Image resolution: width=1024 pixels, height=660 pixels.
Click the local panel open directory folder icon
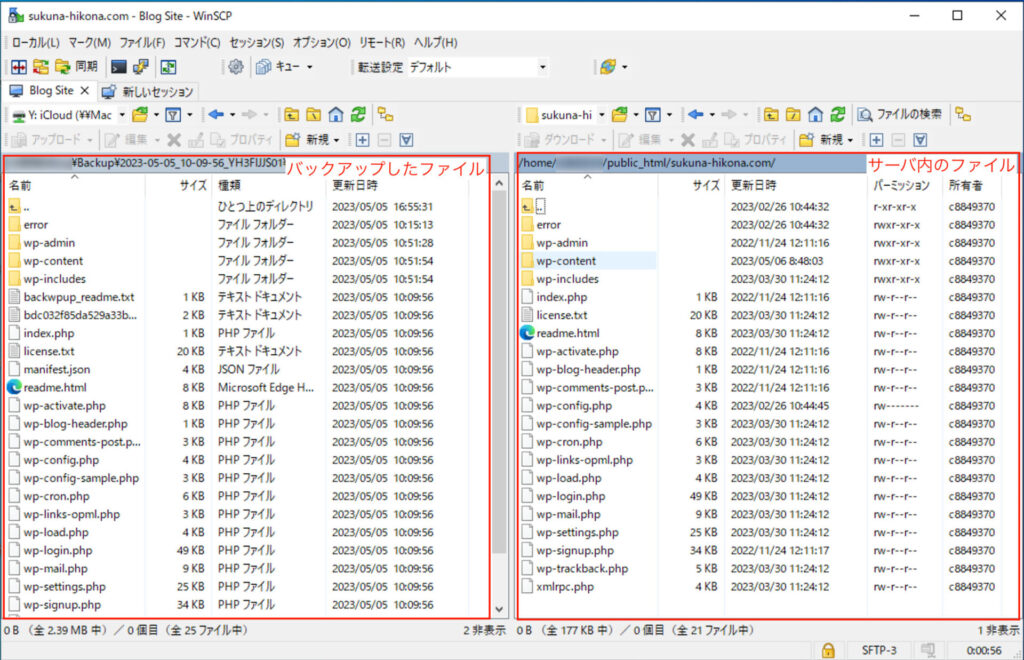point(140,115)
